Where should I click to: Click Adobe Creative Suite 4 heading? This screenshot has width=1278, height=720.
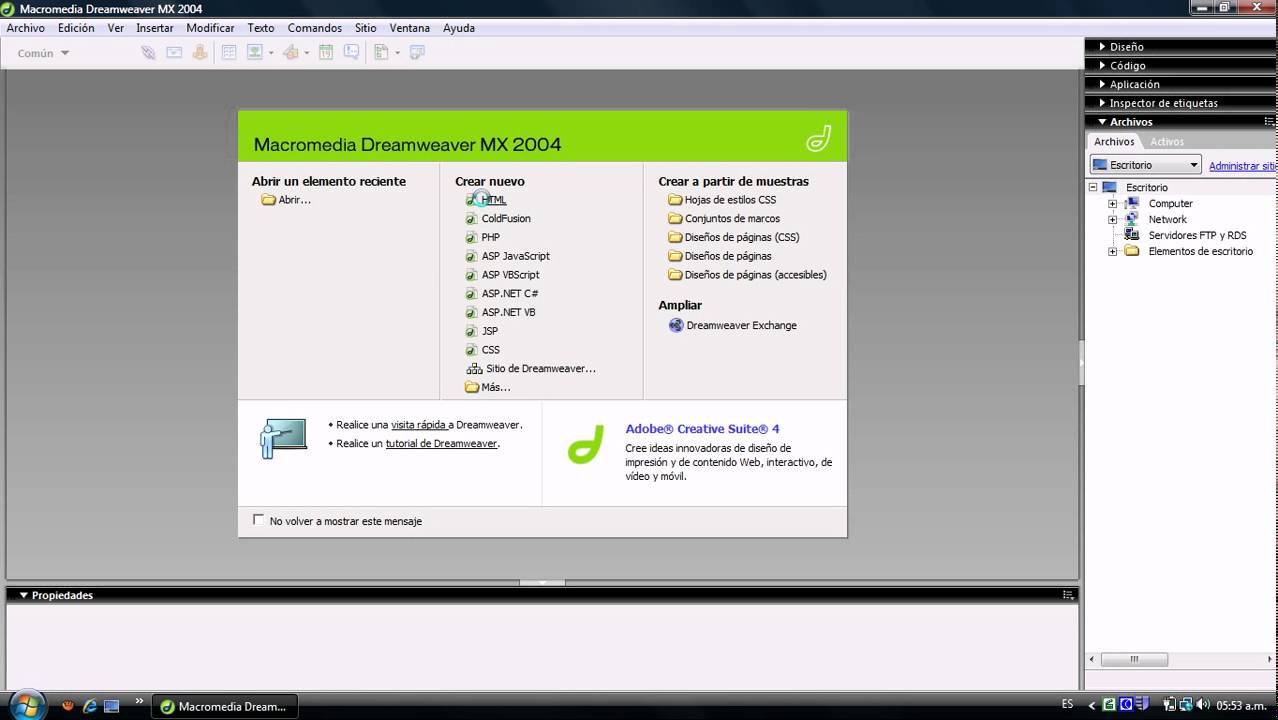coord(702,429)
